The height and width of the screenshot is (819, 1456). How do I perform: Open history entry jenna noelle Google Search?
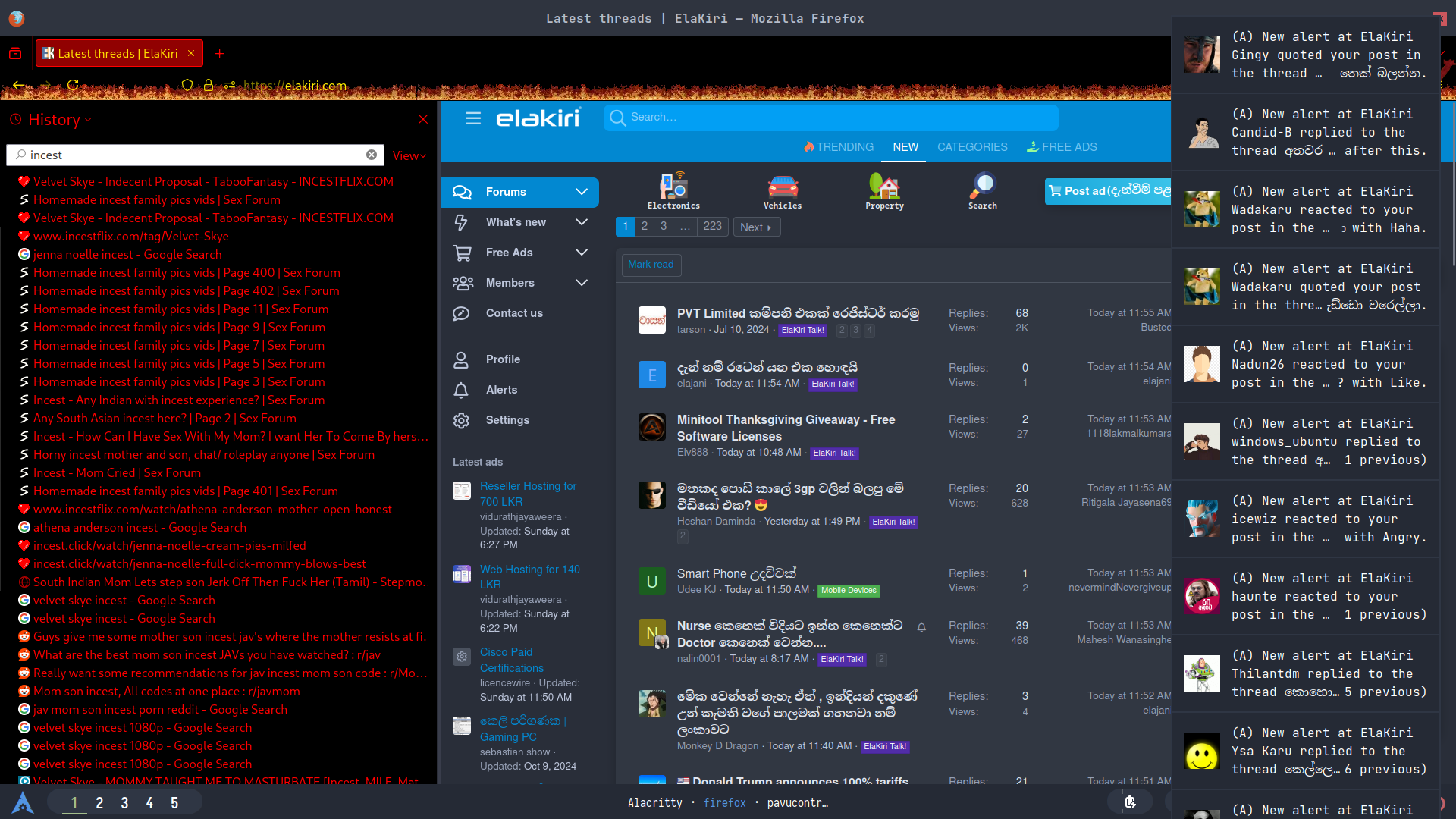127,255
